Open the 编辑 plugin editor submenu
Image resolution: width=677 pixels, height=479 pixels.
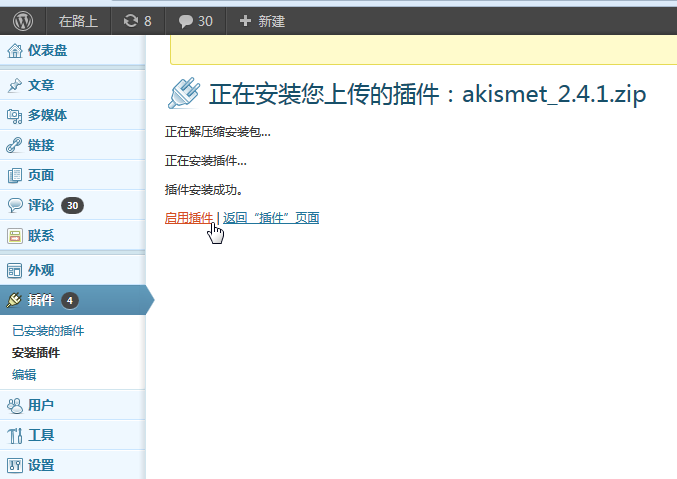click(x=24, y=374)
